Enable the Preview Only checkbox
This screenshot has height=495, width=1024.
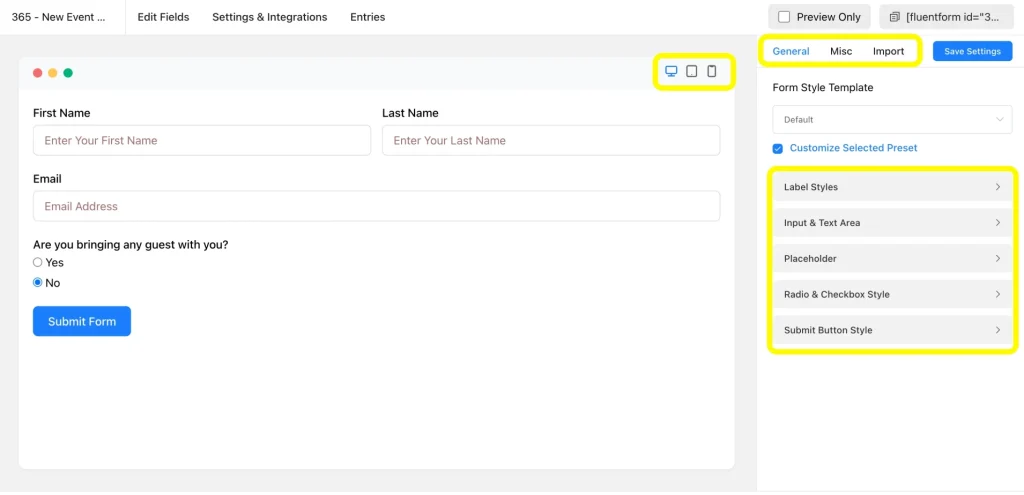(784, 17)
